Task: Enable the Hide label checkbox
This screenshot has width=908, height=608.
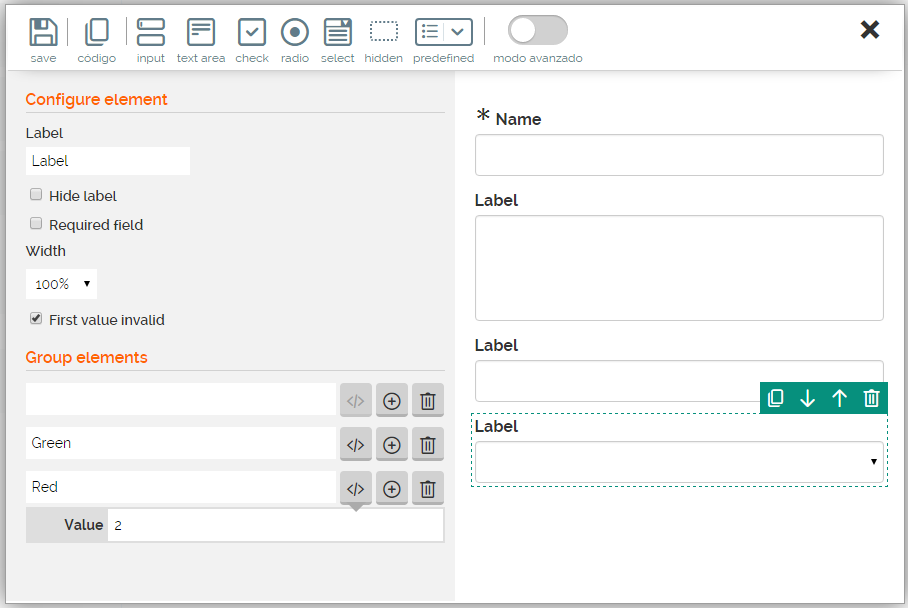Action: click(x=36, y=195)
